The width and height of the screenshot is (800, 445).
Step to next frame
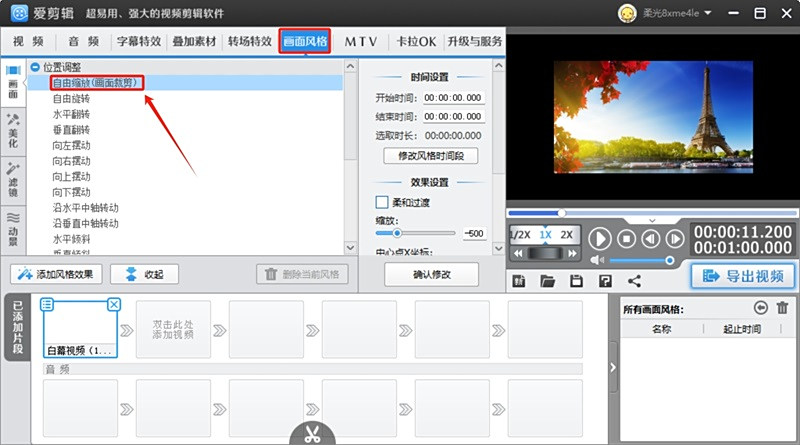[674, 239]
